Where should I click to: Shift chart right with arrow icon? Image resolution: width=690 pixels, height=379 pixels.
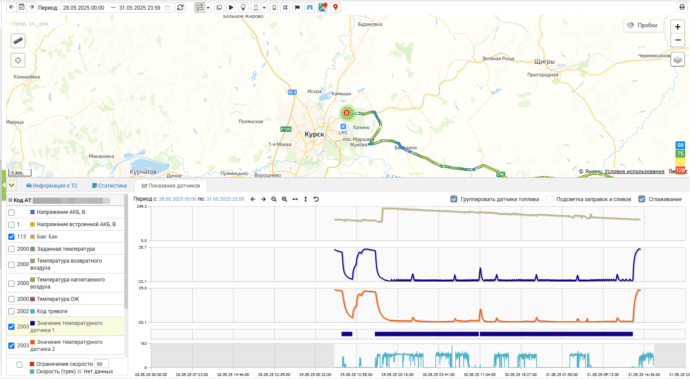pyautogui.click(x=263, y=199)
